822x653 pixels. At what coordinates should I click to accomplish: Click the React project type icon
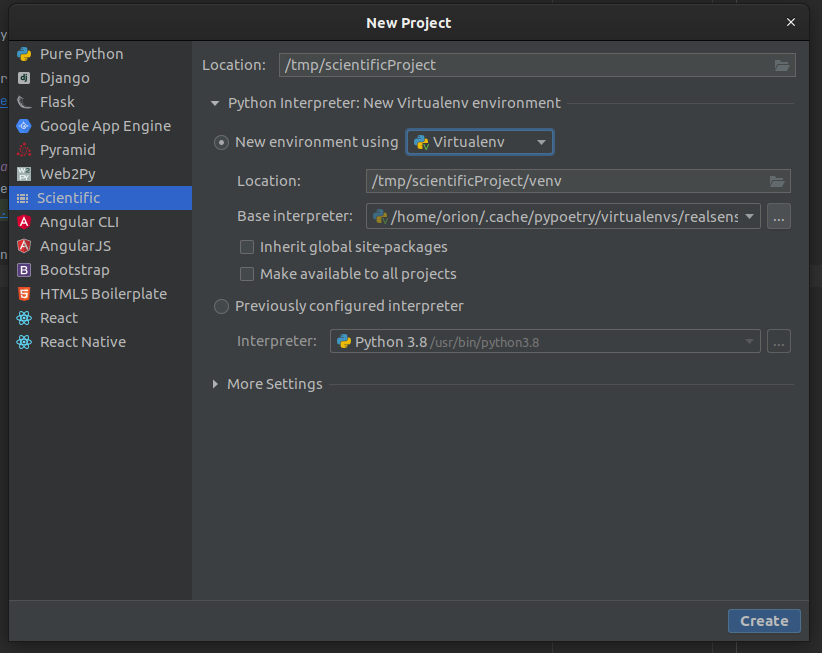[x=24, y=318]
